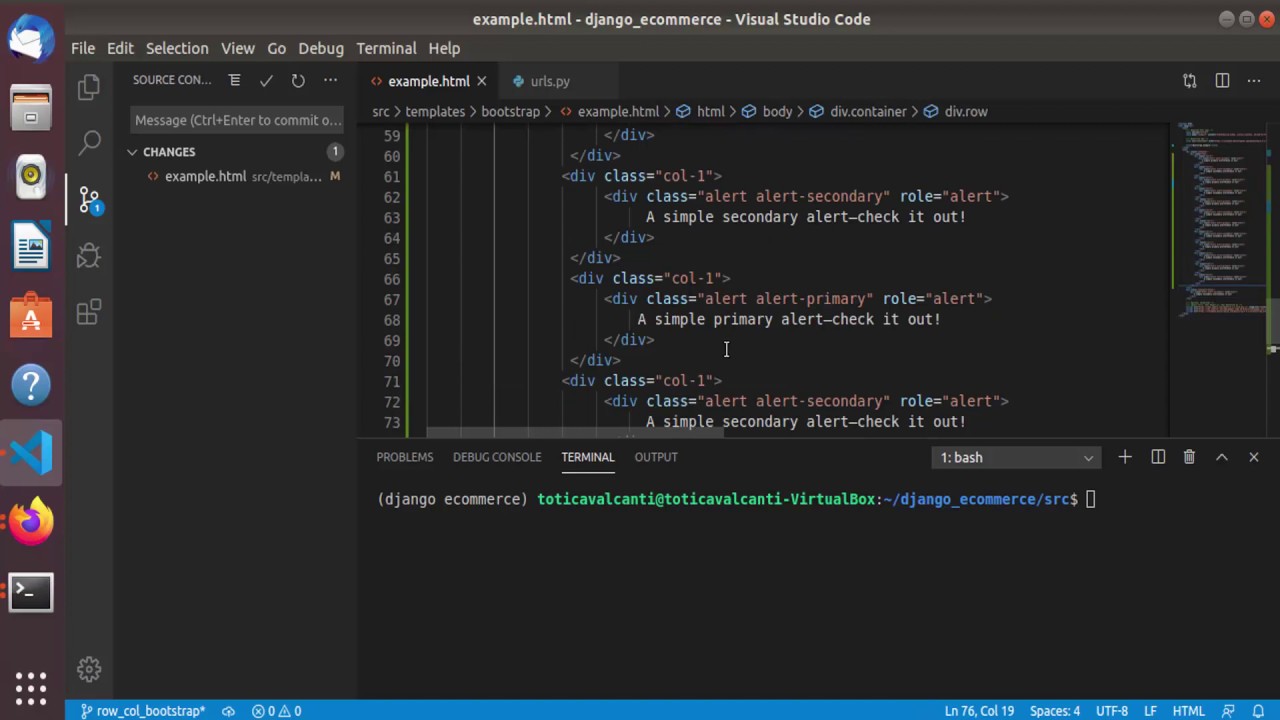Open the Edit menu

click(120, 48)
